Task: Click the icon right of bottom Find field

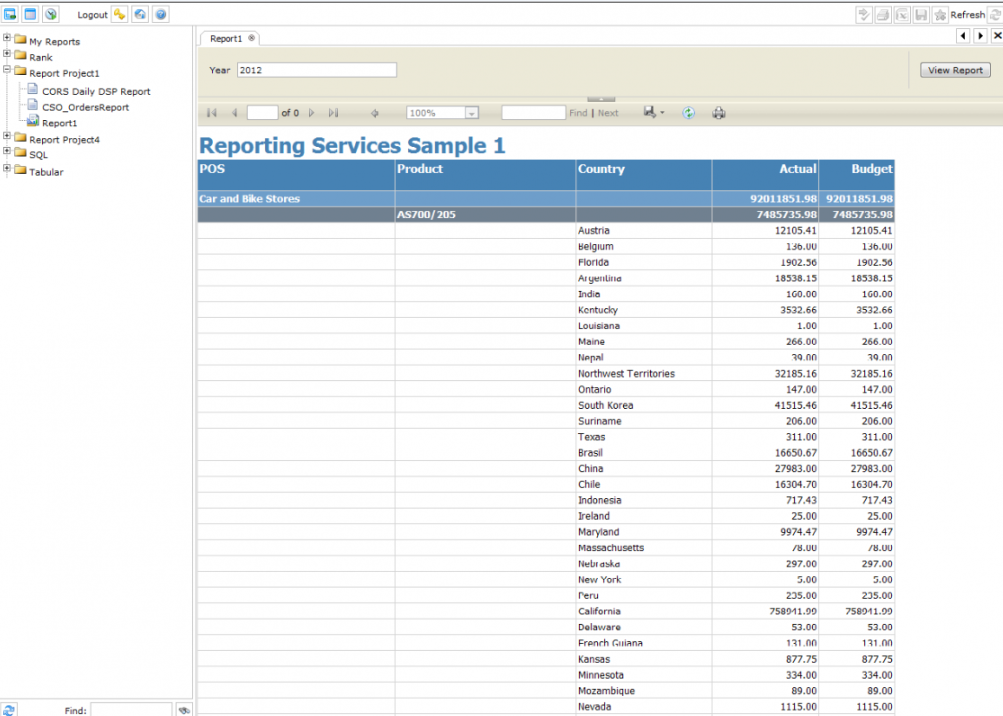Action: tap(184, 710)
